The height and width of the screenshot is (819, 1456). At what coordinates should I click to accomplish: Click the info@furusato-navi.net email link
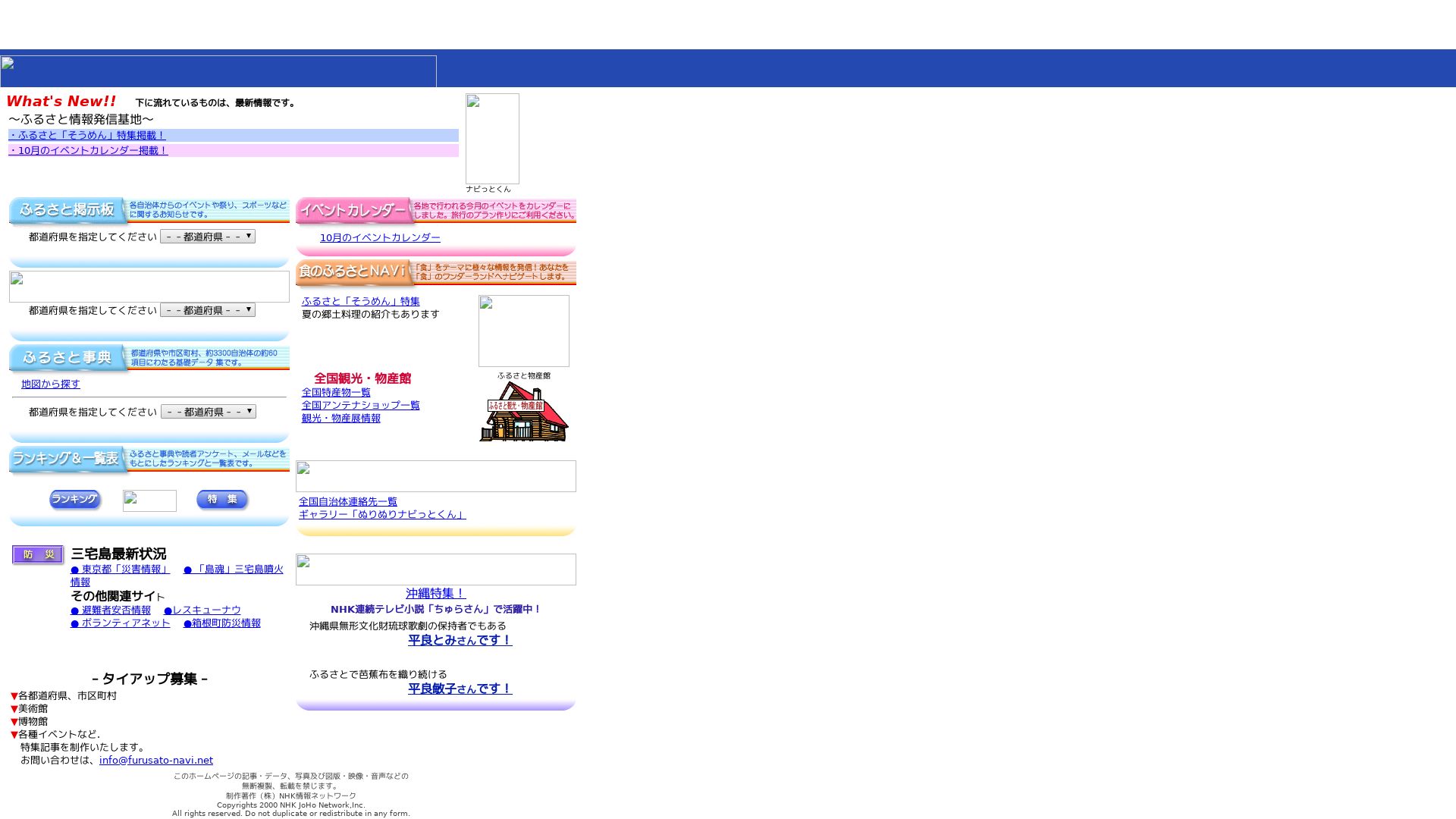coord(155,760)
